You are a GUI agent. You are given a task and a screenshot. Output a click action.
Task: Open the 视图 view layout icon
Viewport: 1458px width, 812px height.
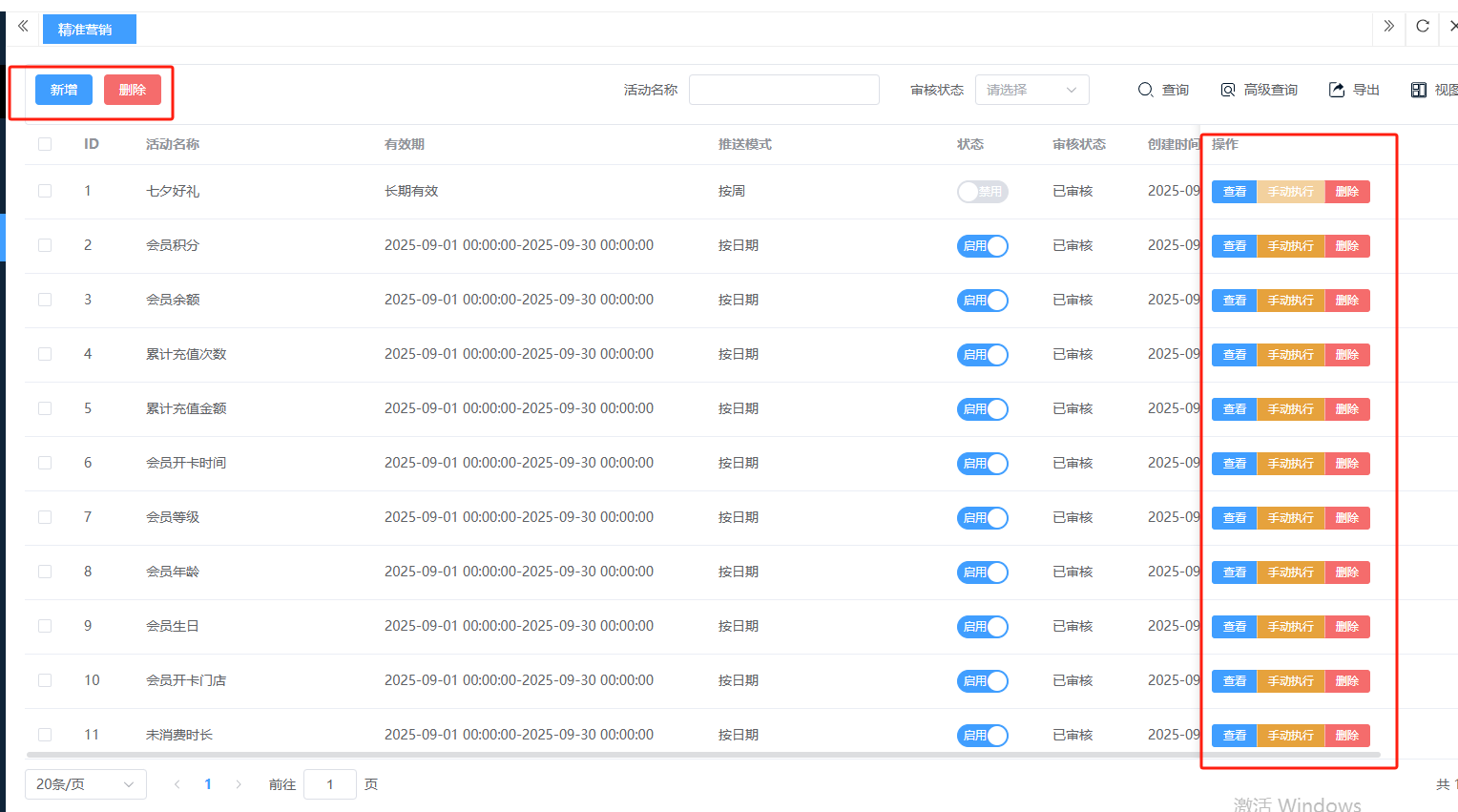1419,90
